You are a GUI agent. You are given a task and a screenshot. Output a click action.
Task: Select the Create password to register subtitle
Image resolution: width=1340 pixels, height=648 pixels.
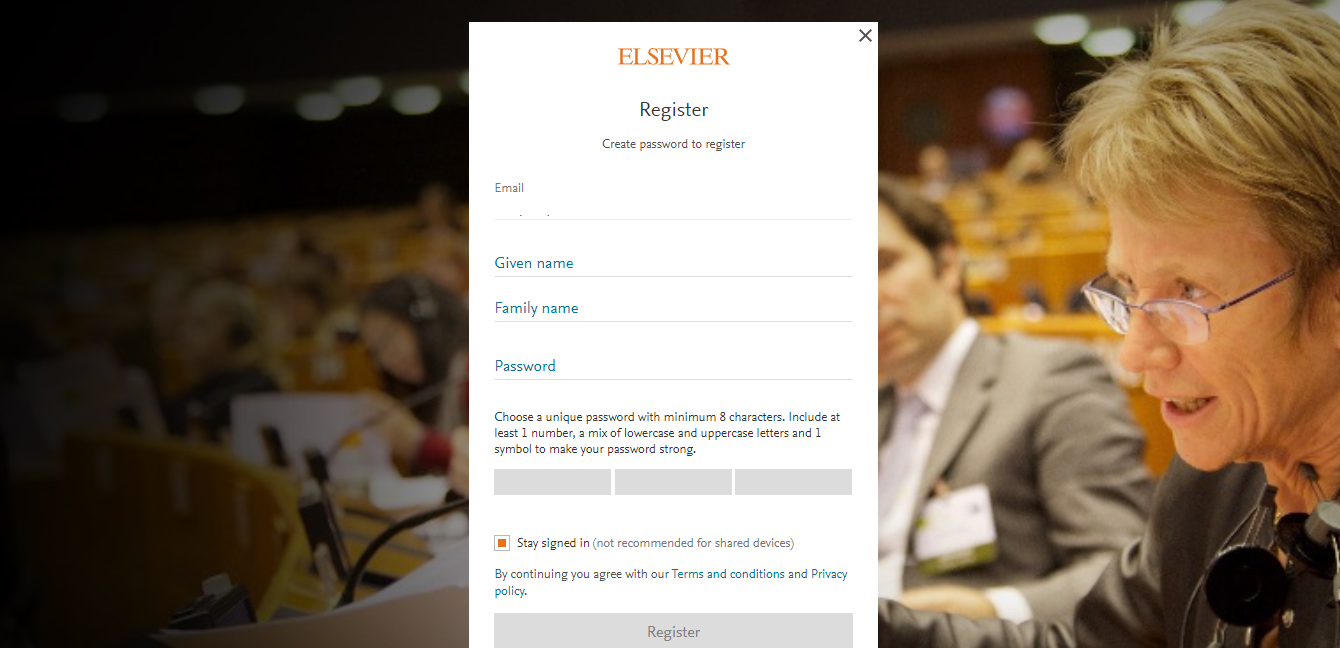click(674, 144)
